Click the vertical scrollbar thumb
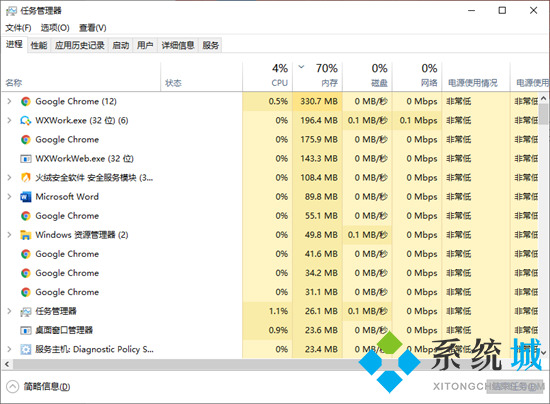The width and height of the screenshot is (550, 404). coord(544,114)
